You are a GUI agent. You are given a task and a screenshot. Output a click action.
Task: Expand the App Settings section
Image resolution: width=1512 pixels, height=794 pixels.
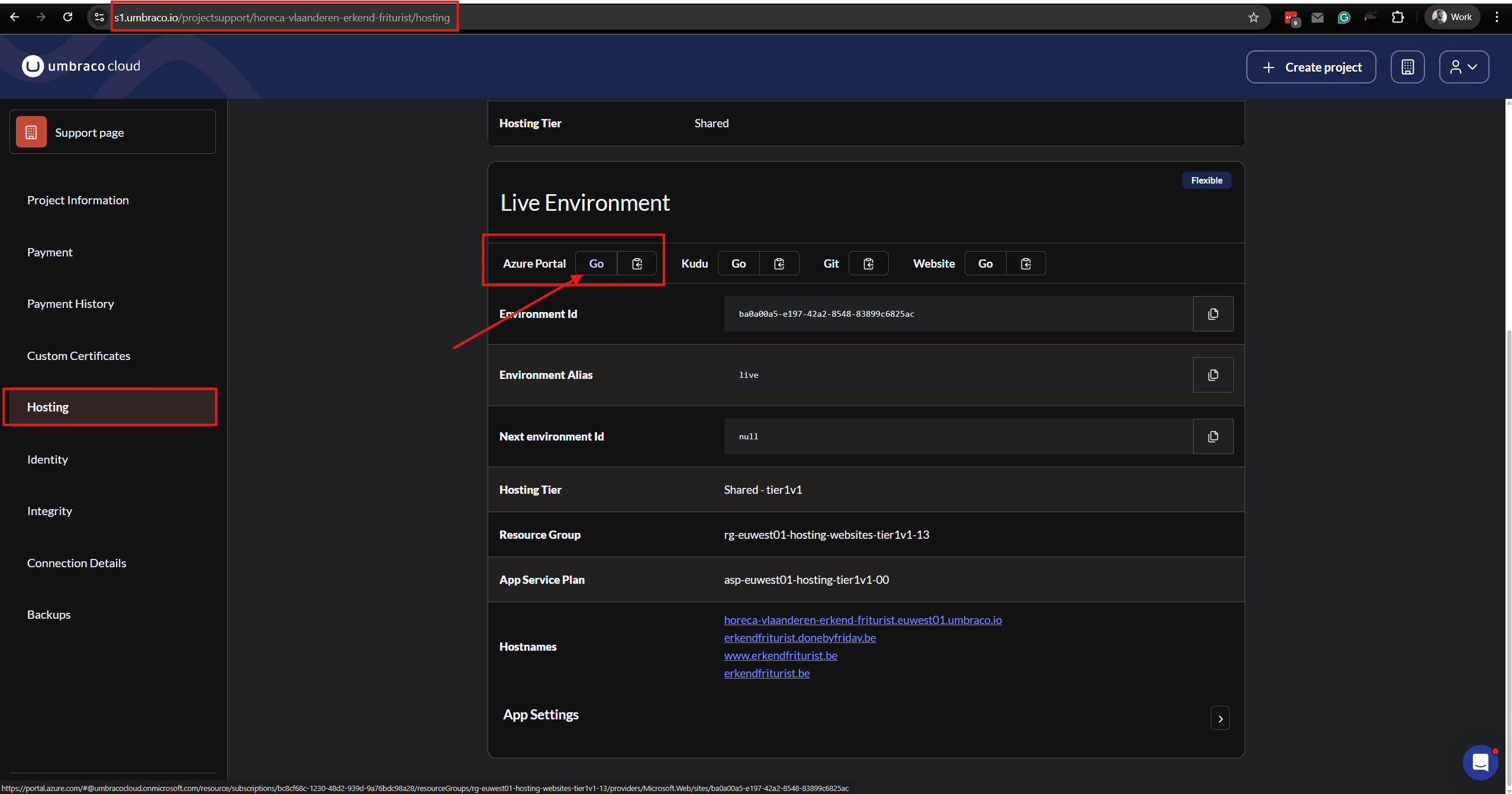[x=1220, y=718]
